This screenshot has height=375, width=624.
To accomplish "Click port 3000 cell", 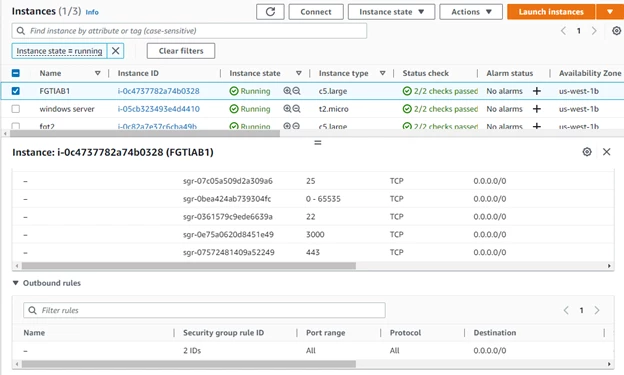I will coord(315,234).
